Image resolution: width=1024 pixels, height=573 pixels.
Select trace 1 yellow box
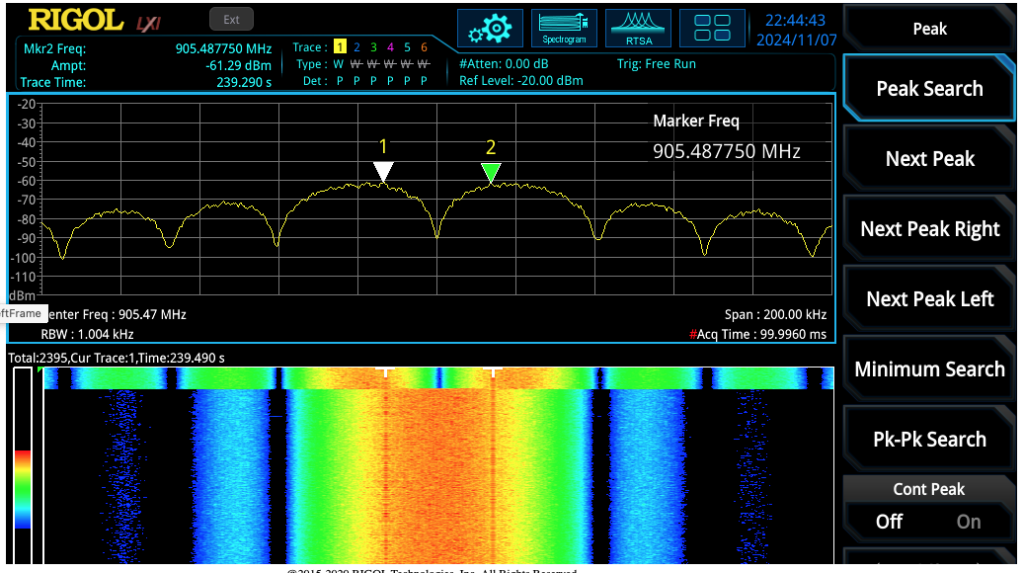(339, 47)
